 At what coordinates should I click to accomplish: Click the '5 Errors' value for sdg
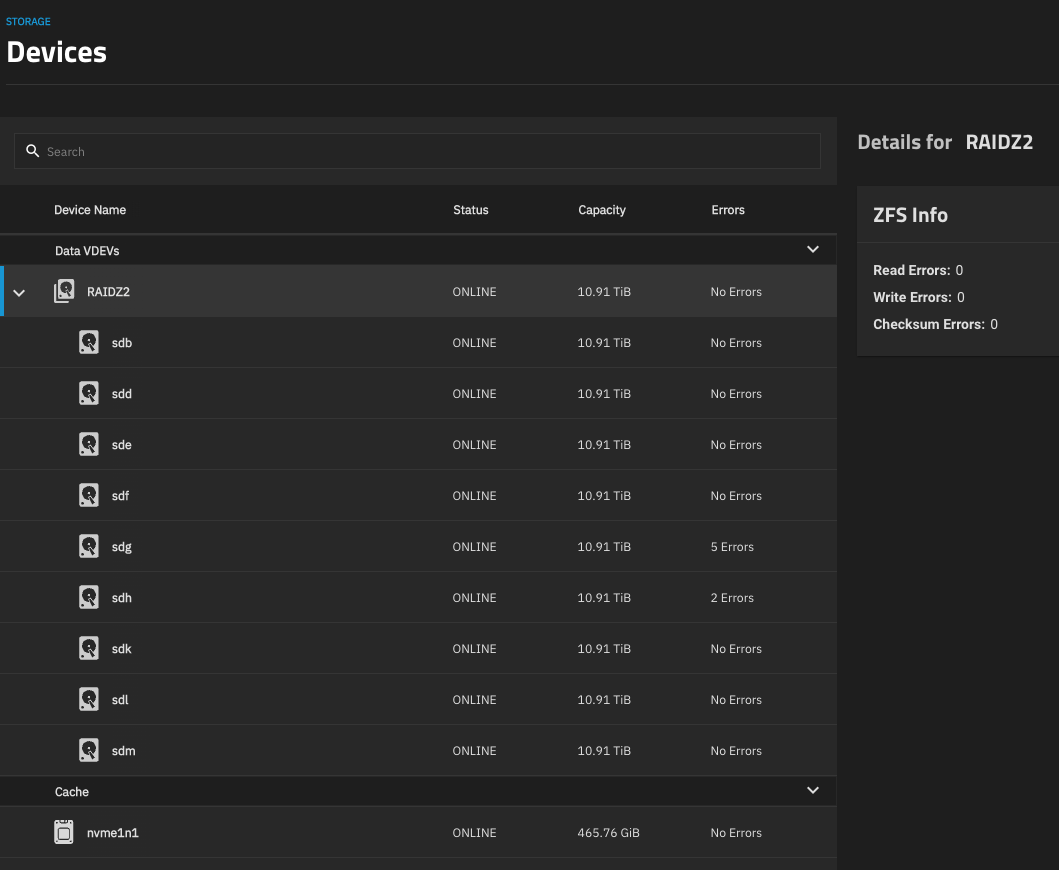[x=732, y=546]
